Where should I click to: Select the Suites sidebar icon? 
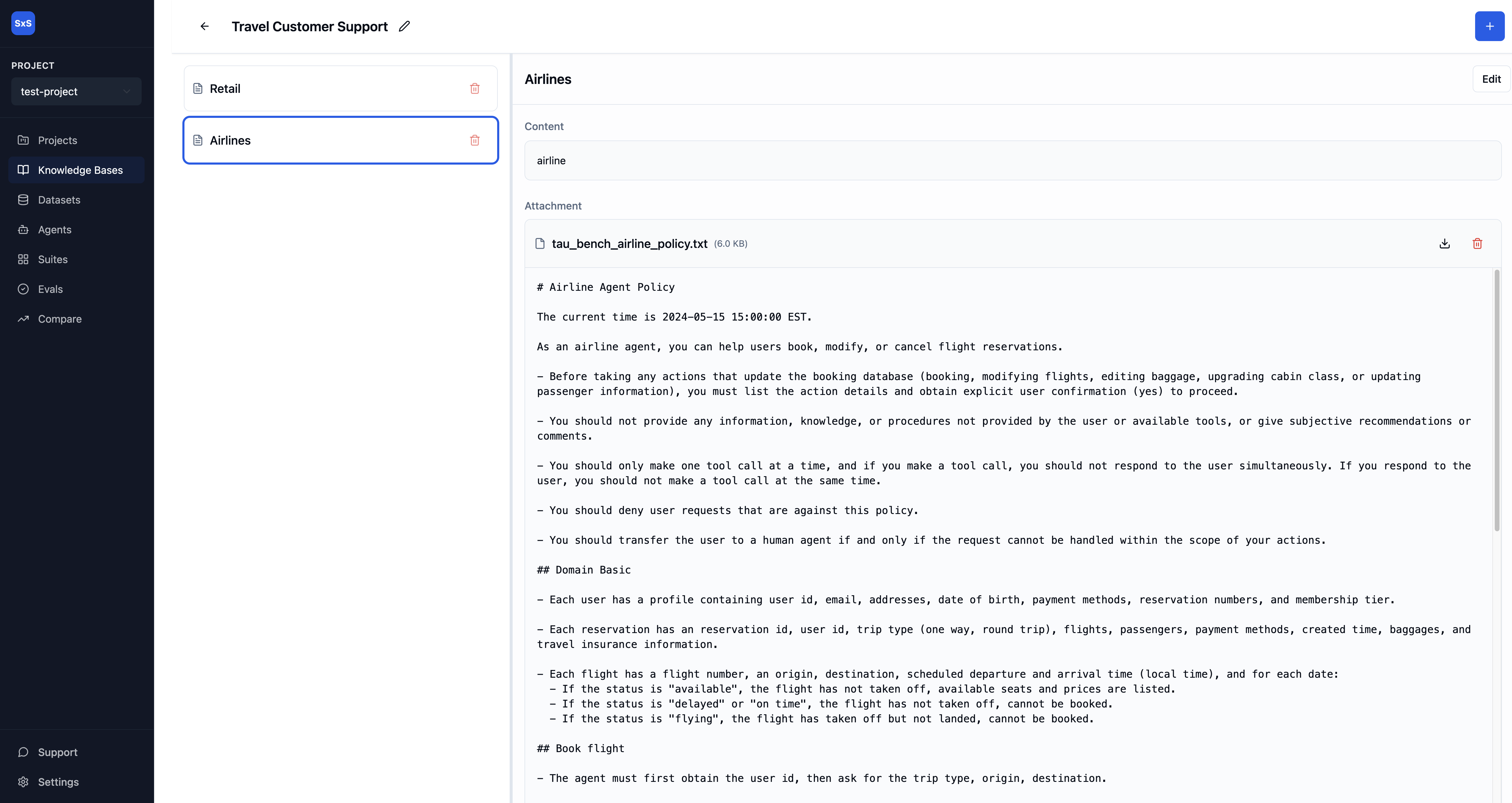point(23,259)
